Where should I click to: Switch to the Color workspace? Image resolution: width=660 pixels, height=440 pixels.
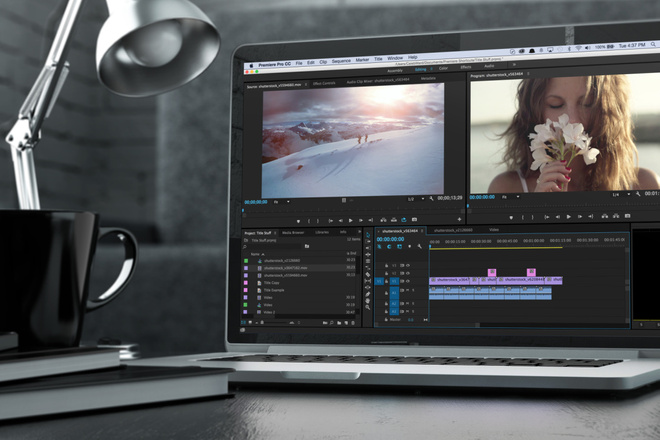point(443,68)
